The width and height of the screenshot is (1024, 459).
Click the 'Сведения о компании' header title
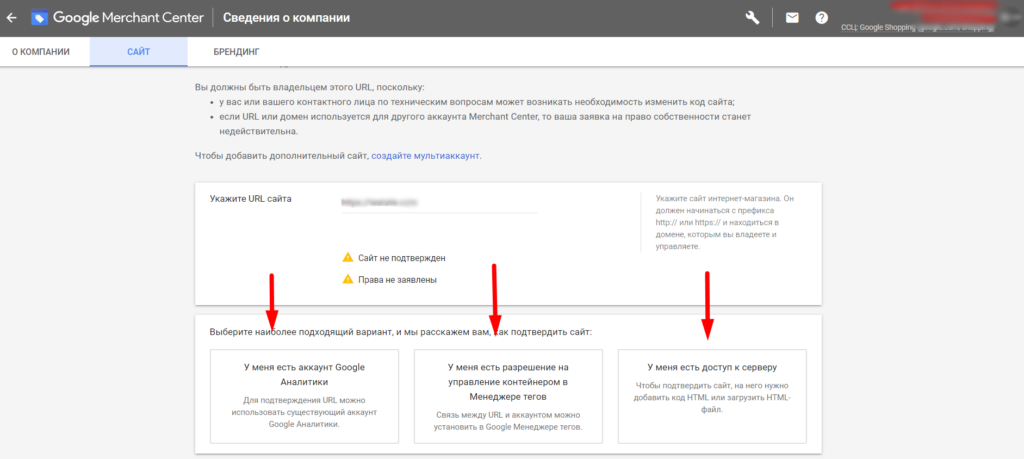coord(286,18)
